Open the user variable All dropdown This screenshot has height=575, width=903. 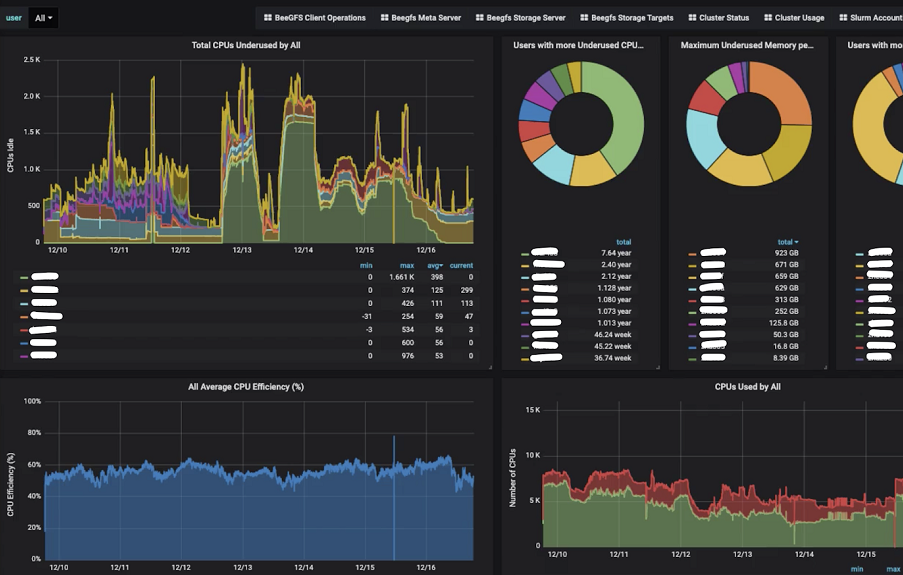[x=43, y=18]
